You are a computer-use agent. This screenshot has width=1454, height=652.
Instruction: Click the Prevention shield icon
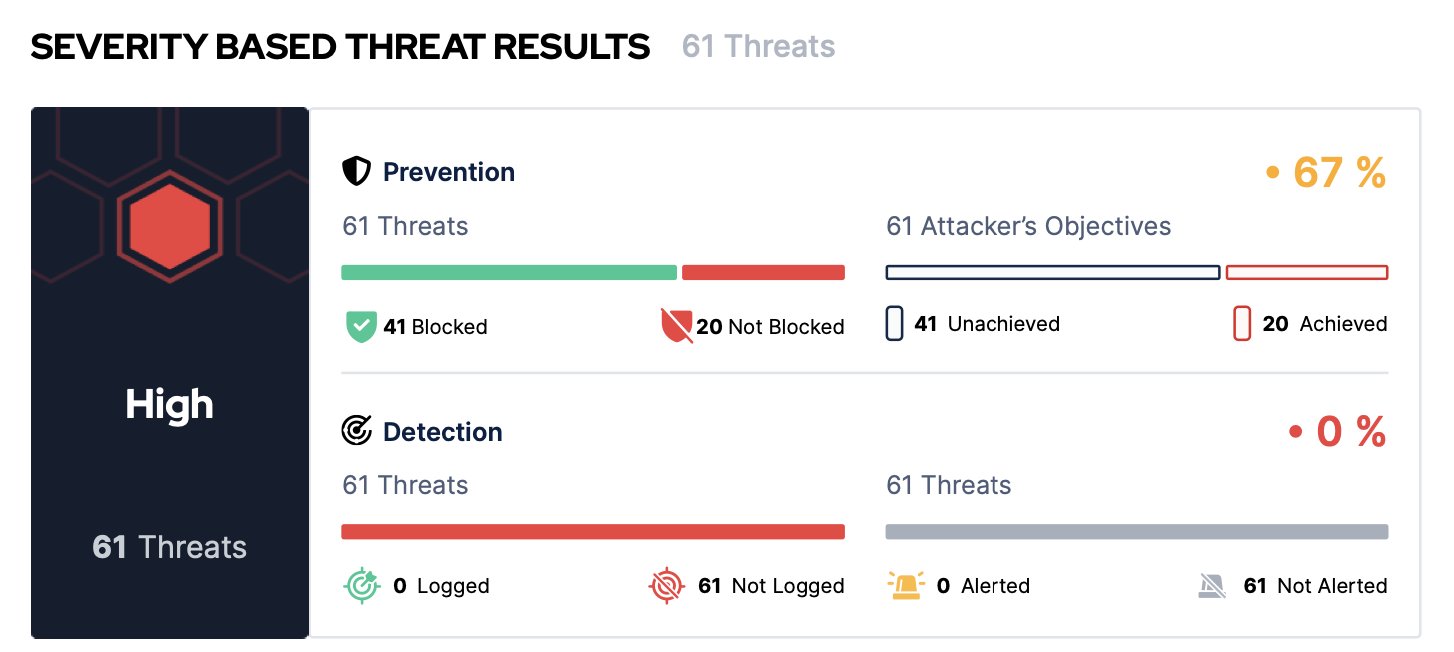point(356,172)
